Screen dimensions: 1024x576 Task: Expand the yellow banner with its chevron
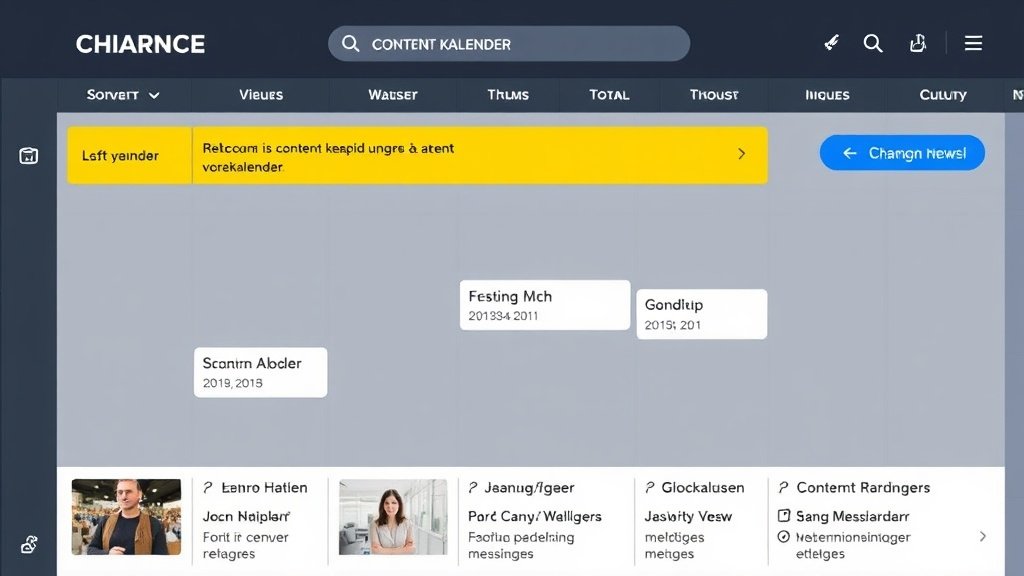[x=741, y=154]
